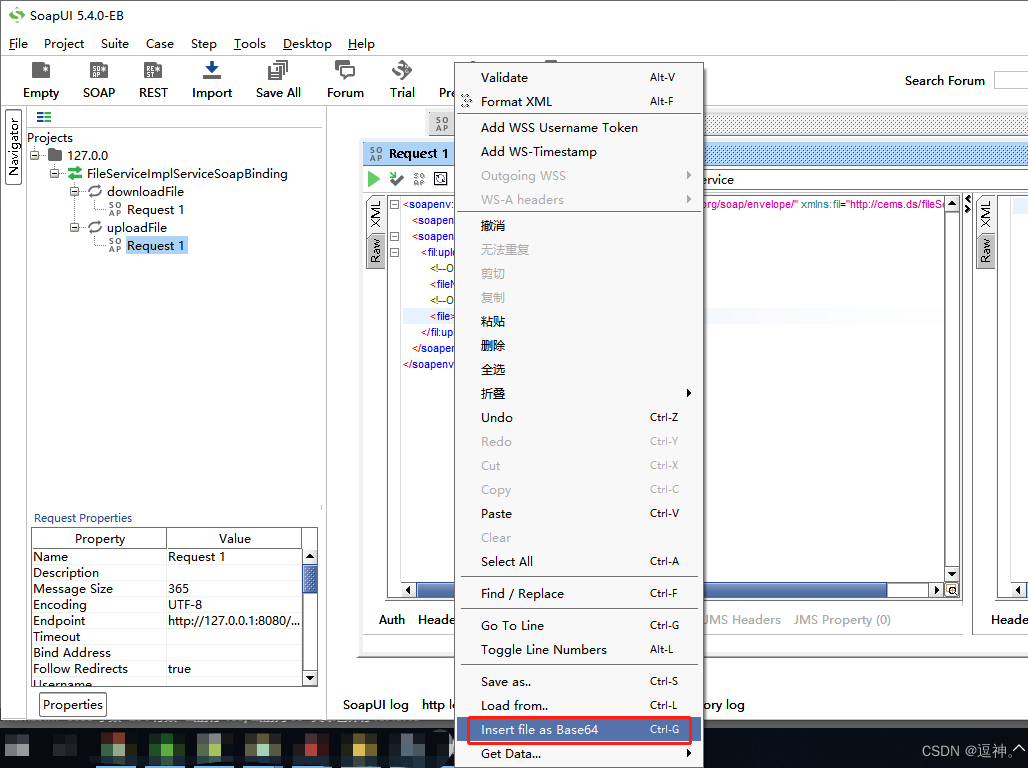Click the SoapUI logo in title bar
The image size is (1028, 768).
[x=16, y=15]
